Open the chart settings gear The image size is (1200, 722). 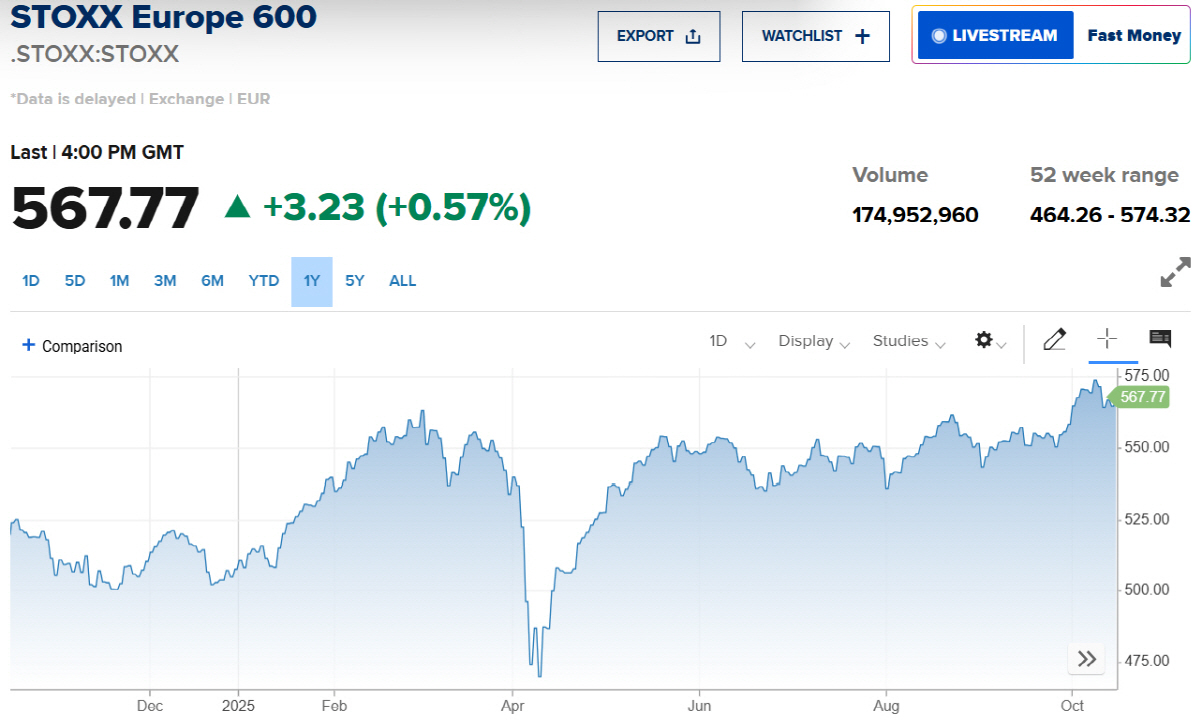tap(984, 340)
